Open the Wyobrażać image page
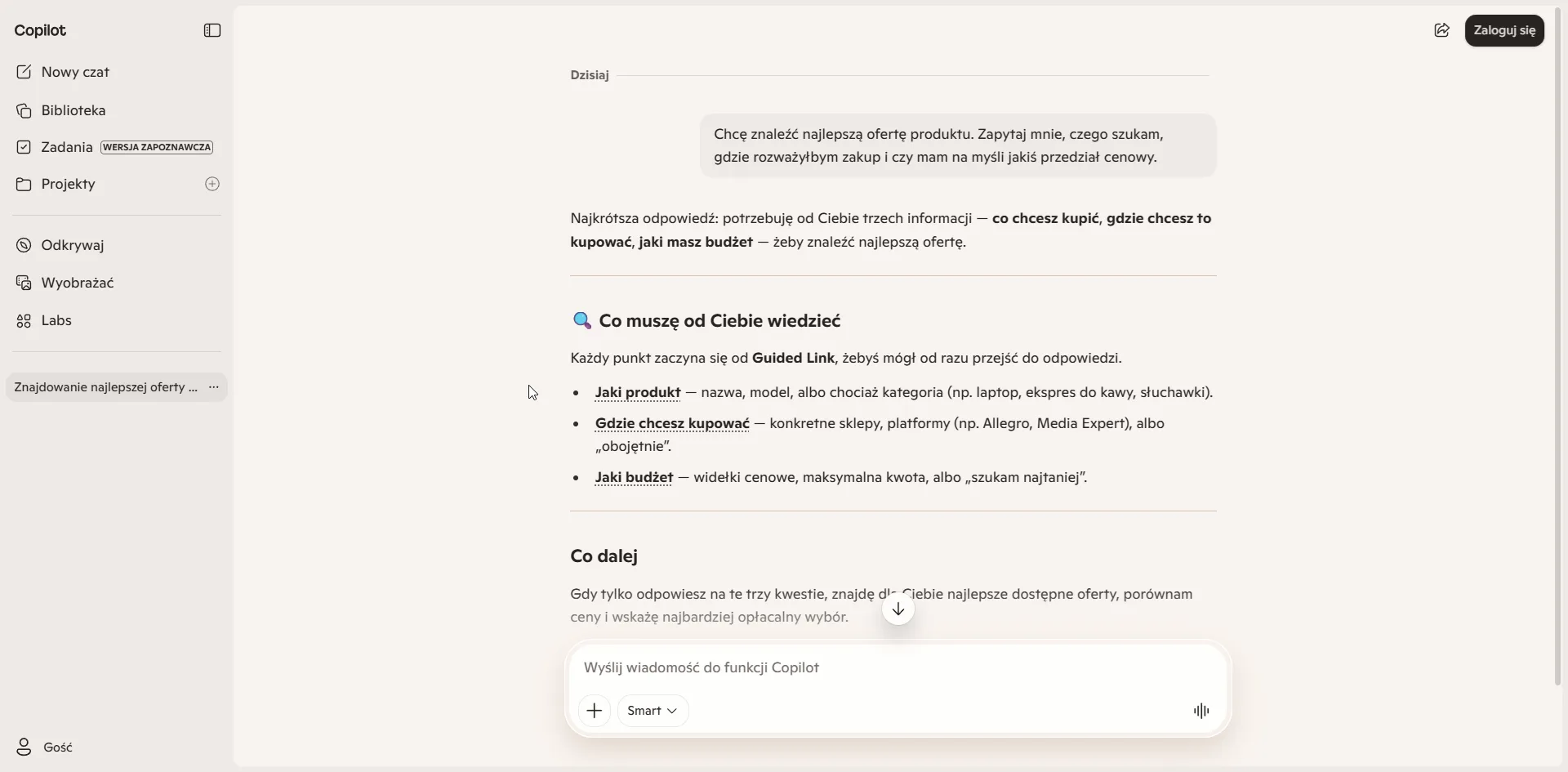The width and height of the screenshot is (1568, 772). (x=117, y=283)
